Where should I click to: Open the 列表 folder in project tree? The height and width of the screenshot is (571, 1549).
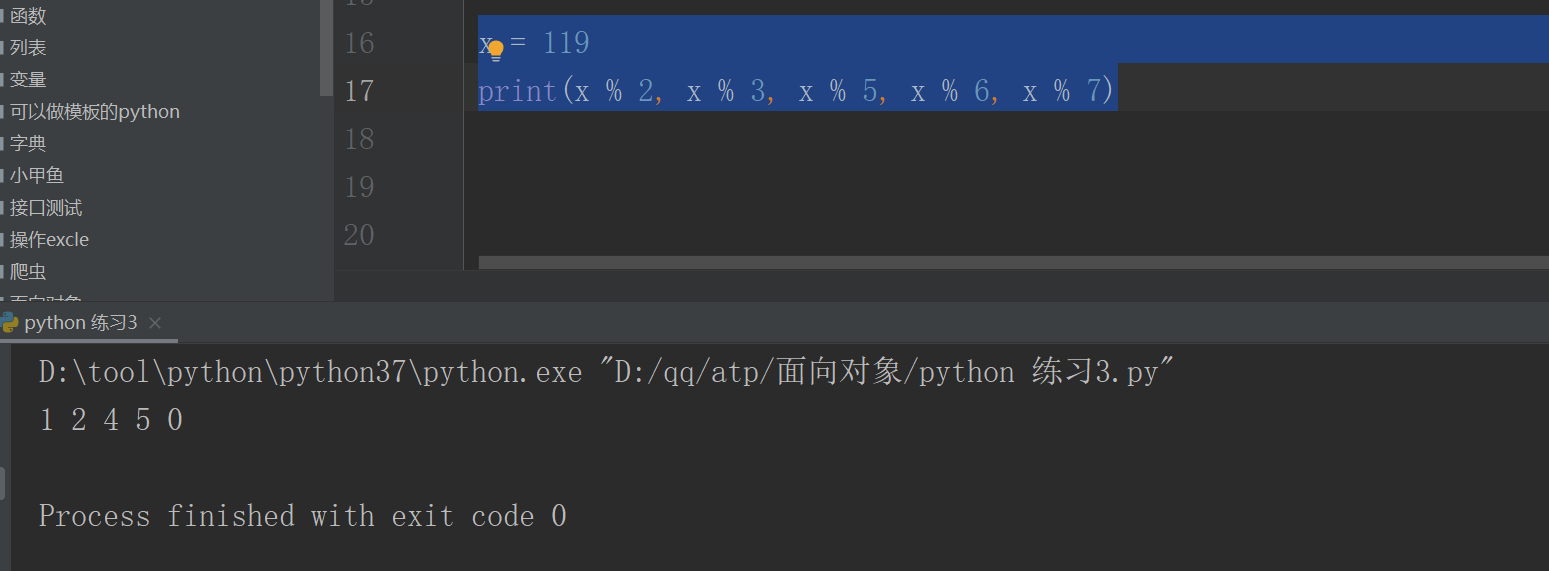(x=28, y=47)
